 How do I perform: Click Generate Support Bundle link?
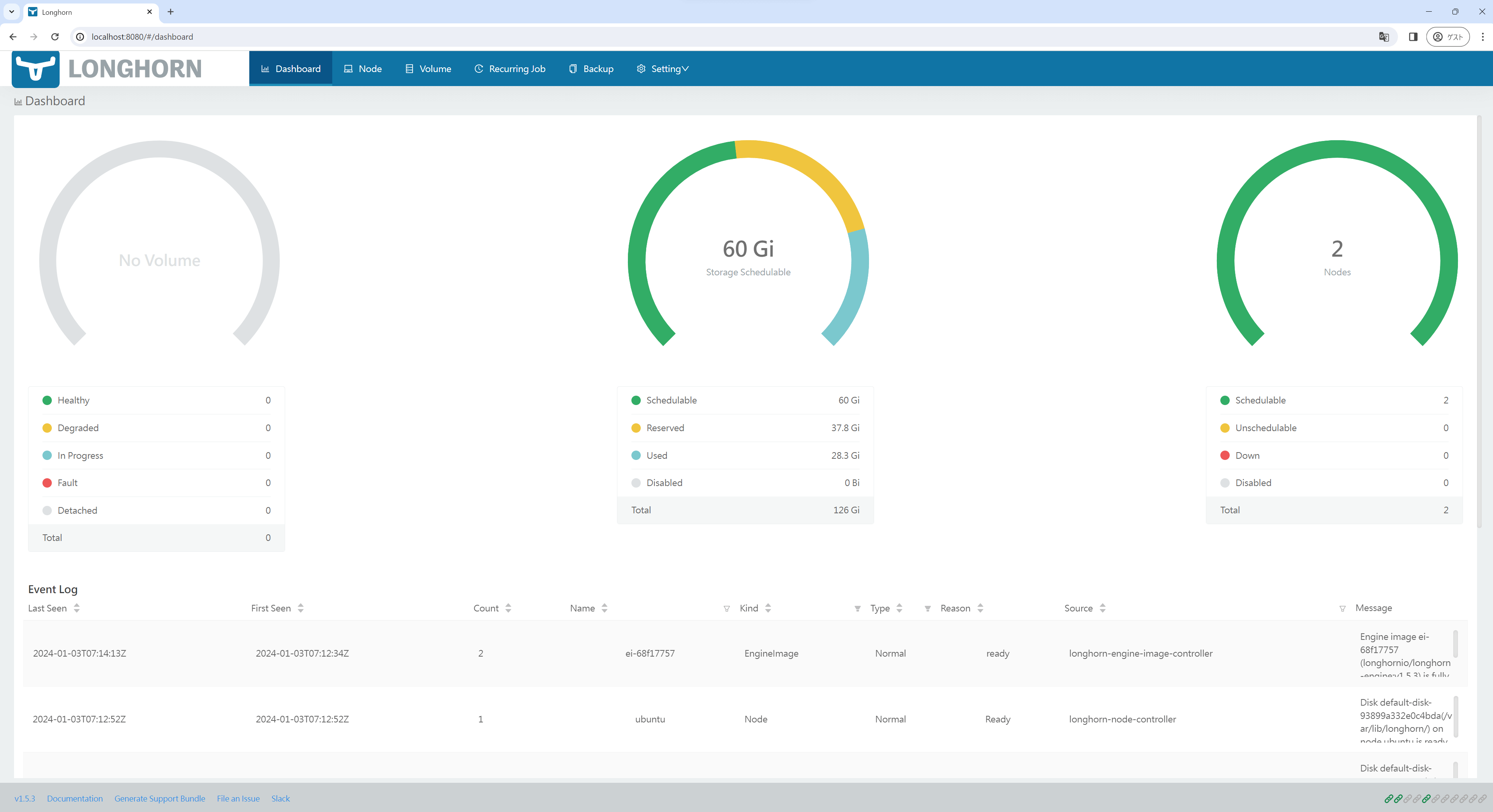click(159, 799)
